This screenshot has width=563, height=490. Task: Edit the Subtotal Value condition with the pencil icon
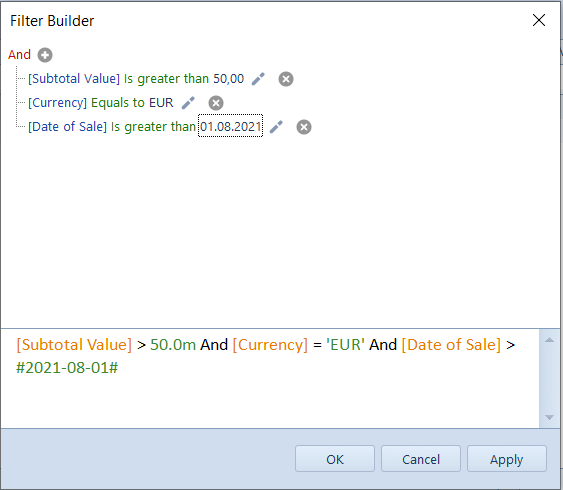tap(258, 79)
